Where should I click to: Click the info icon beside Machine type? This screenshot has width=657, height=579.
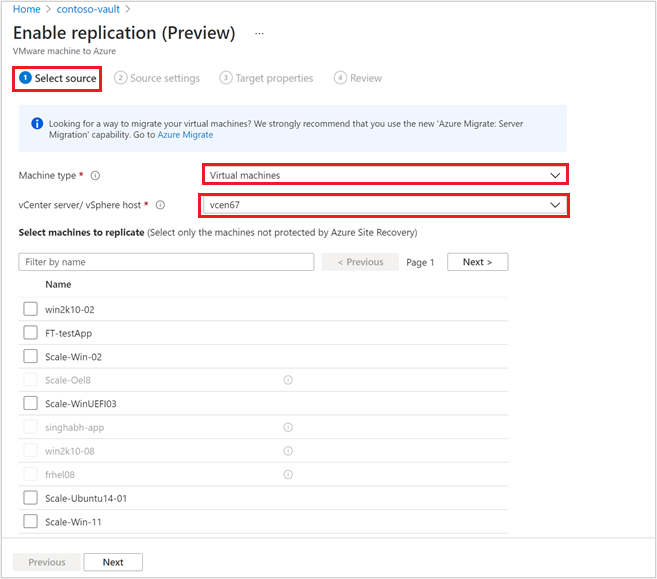point(96,176)
